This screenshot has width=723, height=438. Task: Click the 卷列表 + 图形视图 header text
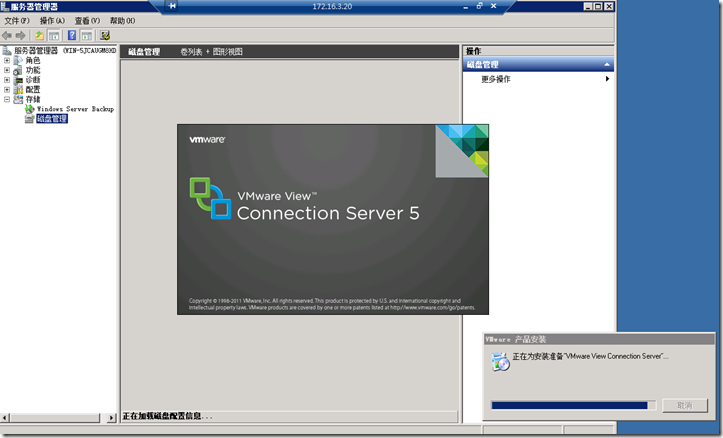click(211, 52)
